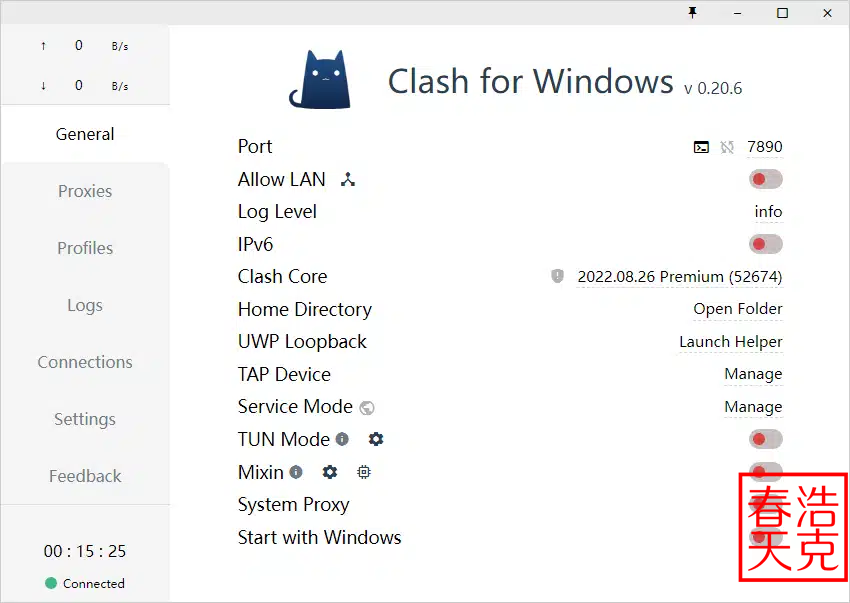This screenshot has height=603, width=850.
Task: Enable the TUN Mode toggle
Action: click(765, 438)
